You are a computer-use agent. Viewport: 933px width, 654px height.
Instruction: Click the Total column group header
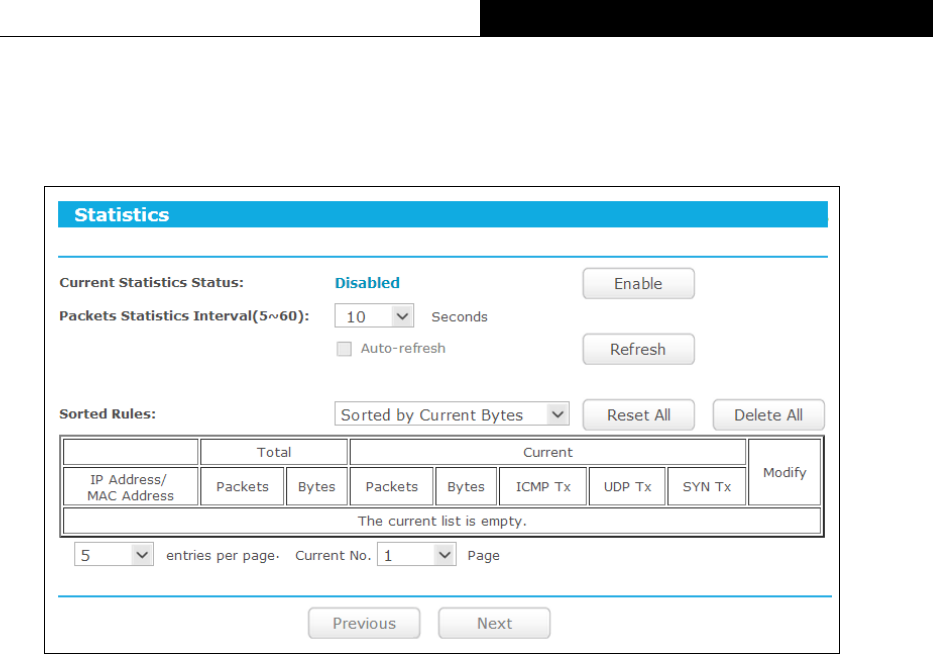274,452
